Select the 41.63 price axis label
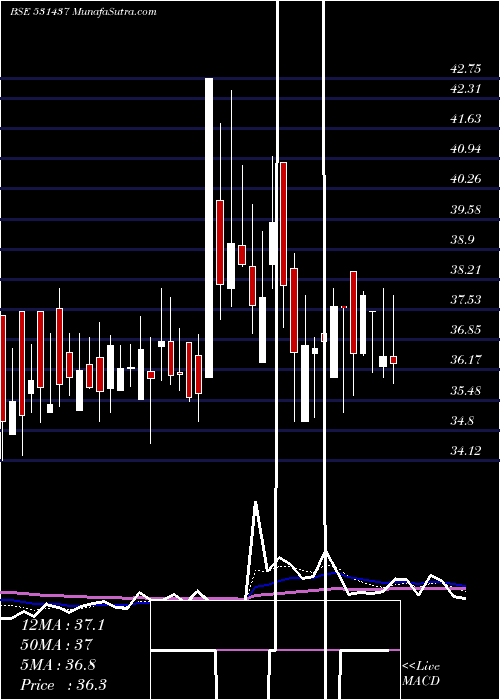This screenshot has width=500, height=700. (466, 119)
